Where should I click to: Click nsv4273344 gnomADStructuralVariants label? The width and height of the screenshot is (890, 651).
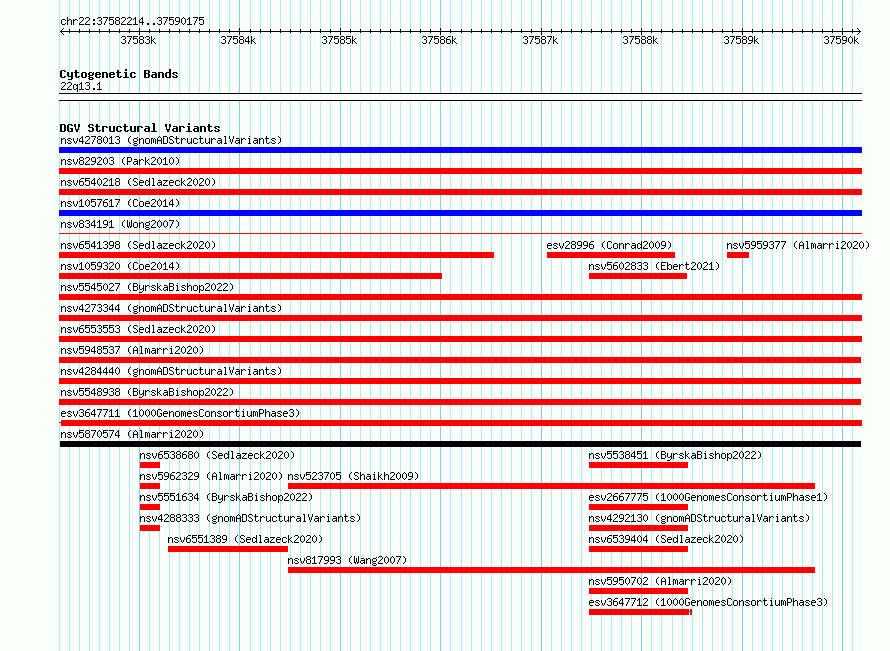pos(171,308)
